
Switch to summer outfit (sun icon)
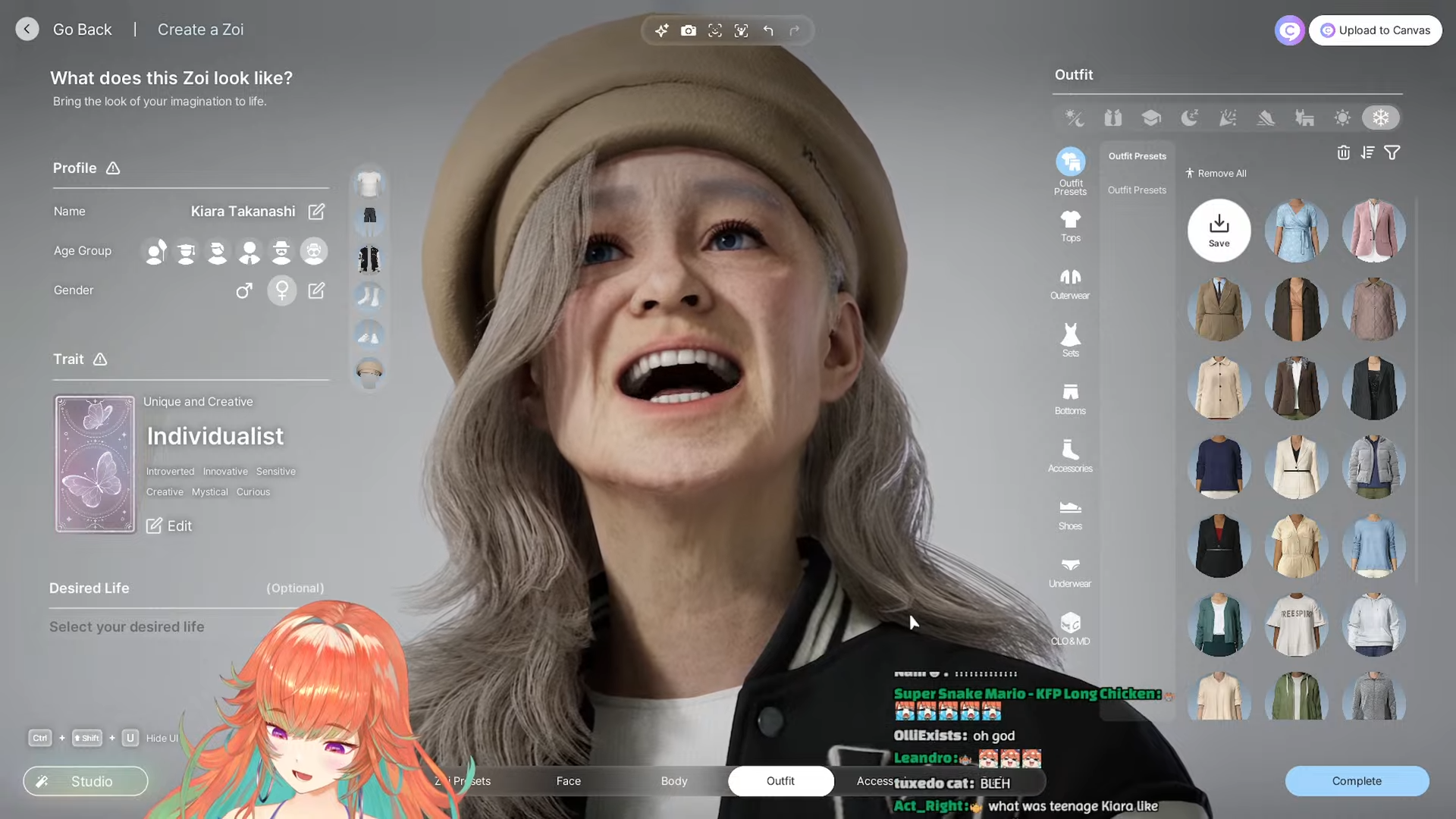click(x=1342, y=118)
